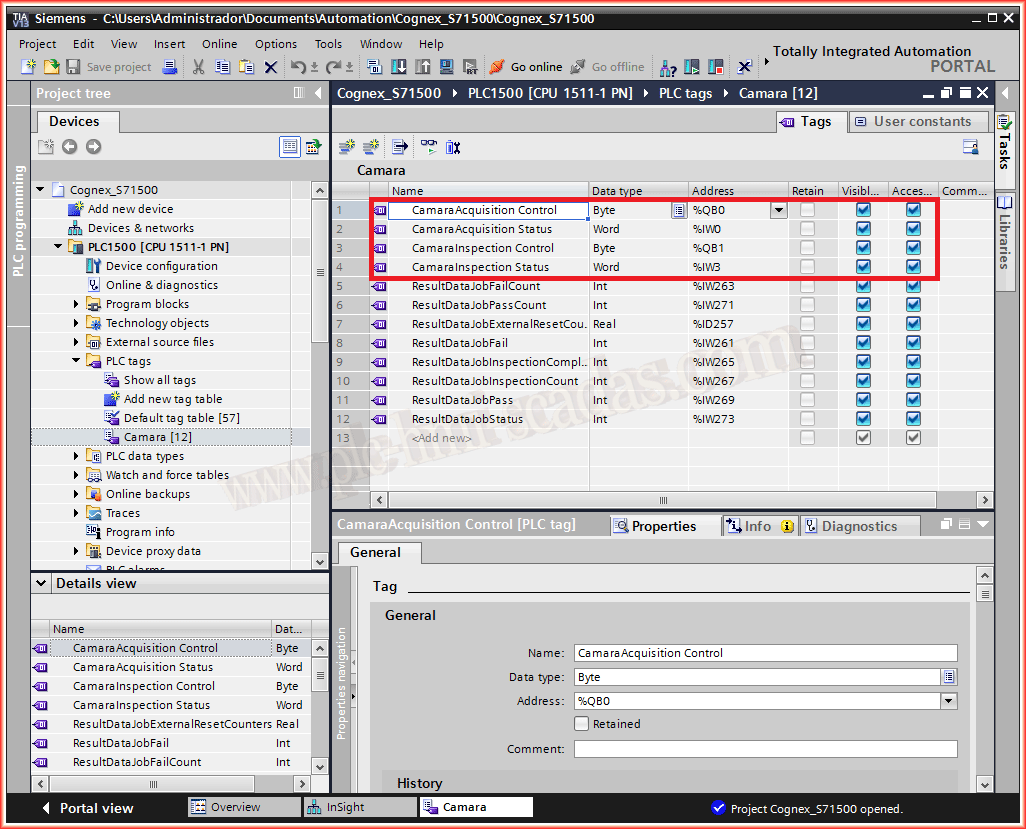Image resolution: width=1026 pixels, height=829 pixels.
Task: Open the Online menu
Action: (219, 44)
